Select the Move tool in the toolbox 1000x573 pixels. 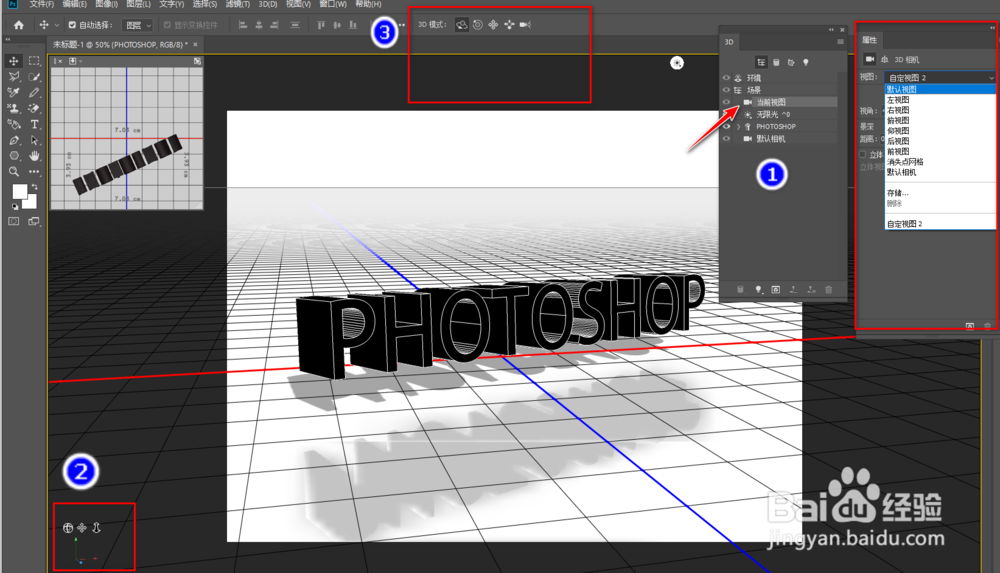[13, 61]
